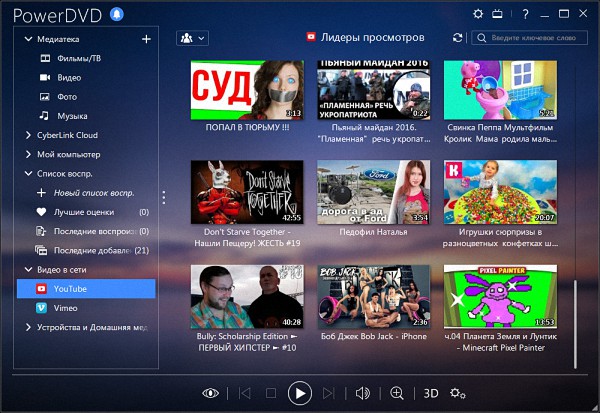Open Игрушки сюрпризы video thumbnail
Screen dimensions: 600x413
click(x=500, y=192)
